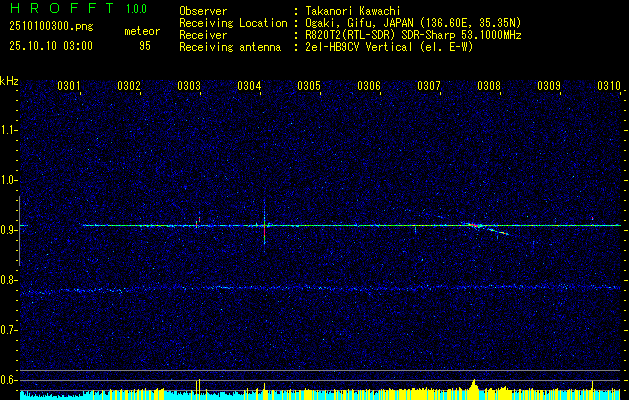Viewport: 629px width, 400px height.
Task: Click the 0305 time marker
Action: pos(309,85)
